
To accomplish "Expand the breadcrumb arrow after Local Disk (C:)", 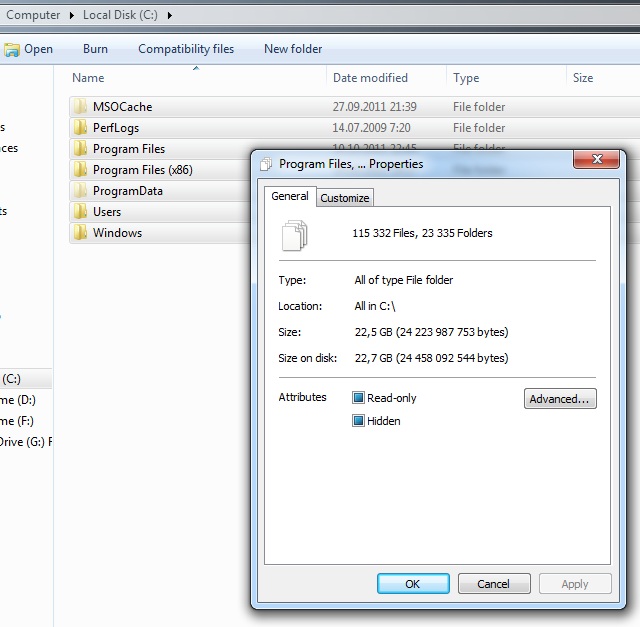I will click(169, 16).
